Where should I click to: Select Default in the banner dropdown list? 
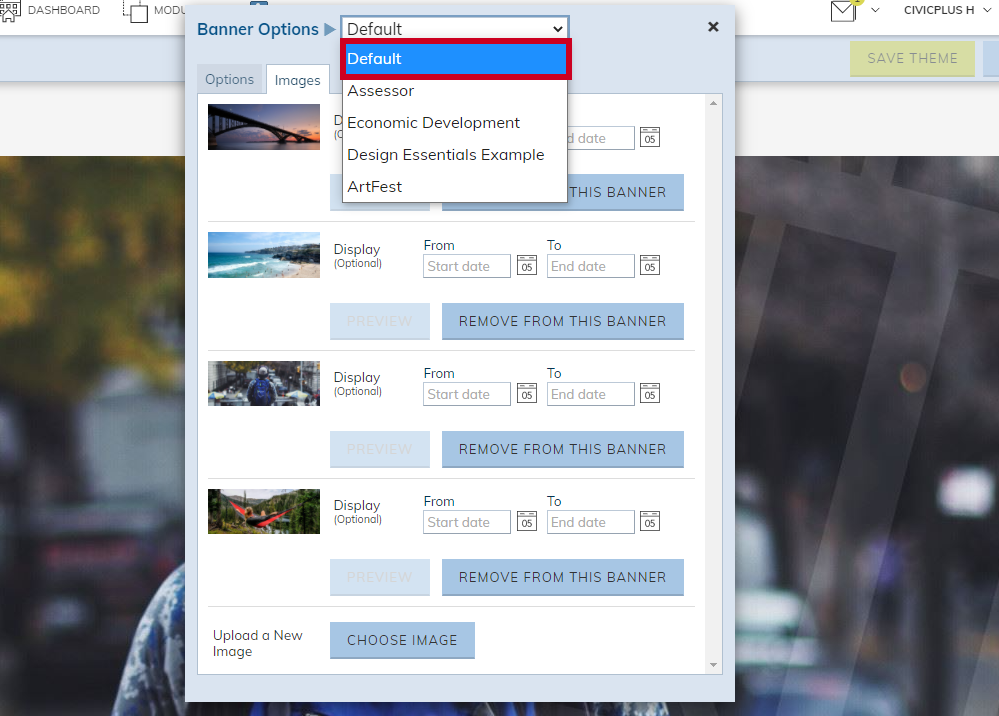pyautogui.click(x=455, y=59)
